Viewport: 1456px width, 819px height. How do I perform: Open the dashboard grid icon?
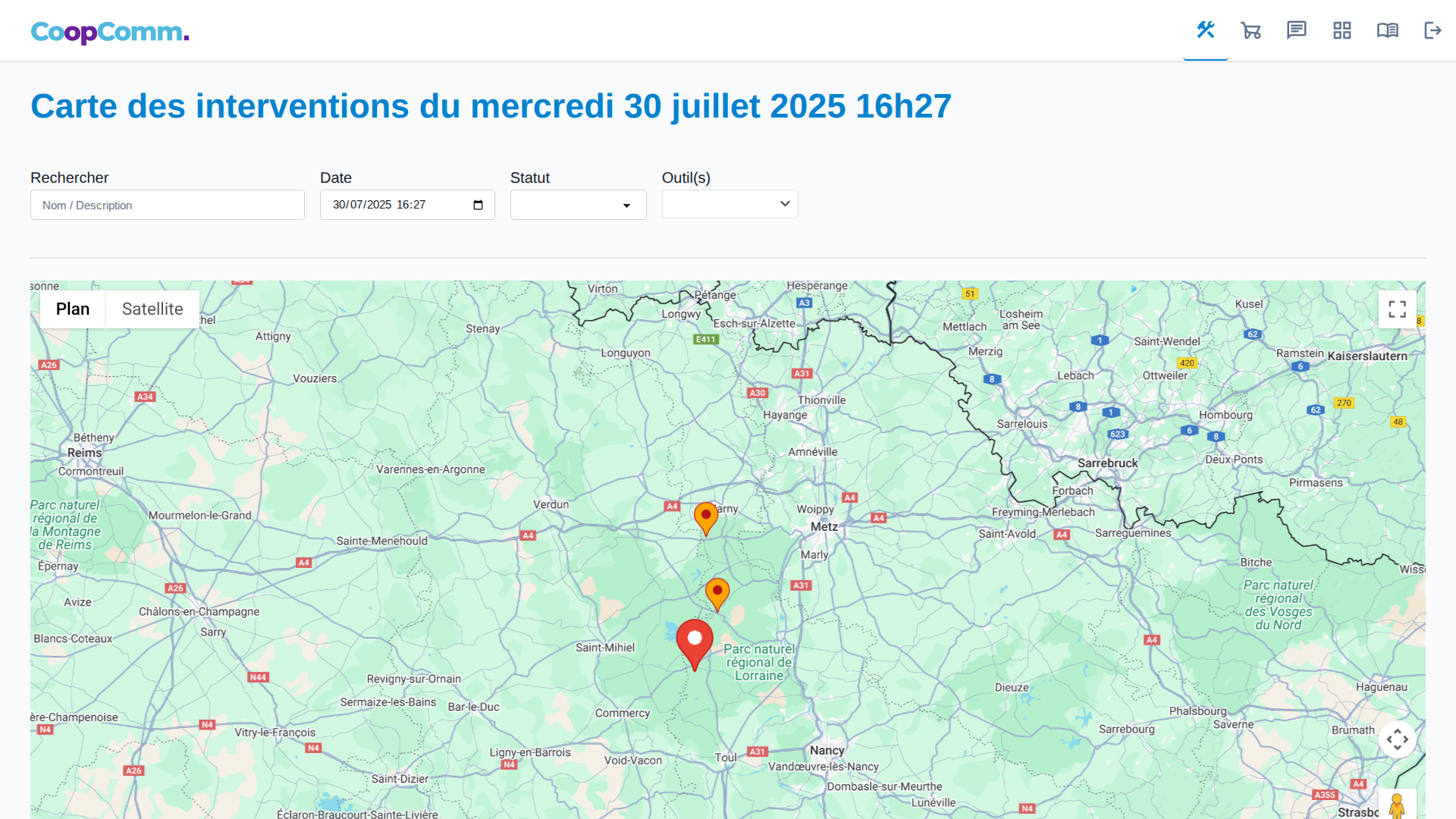point(1342,30)
